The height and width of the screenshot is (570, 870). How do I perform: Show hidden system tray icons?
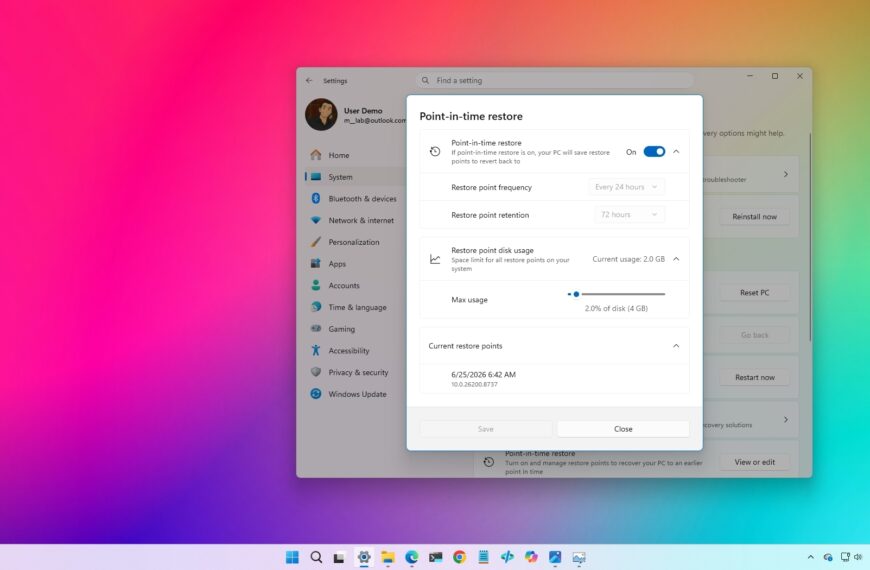[811, 557]
